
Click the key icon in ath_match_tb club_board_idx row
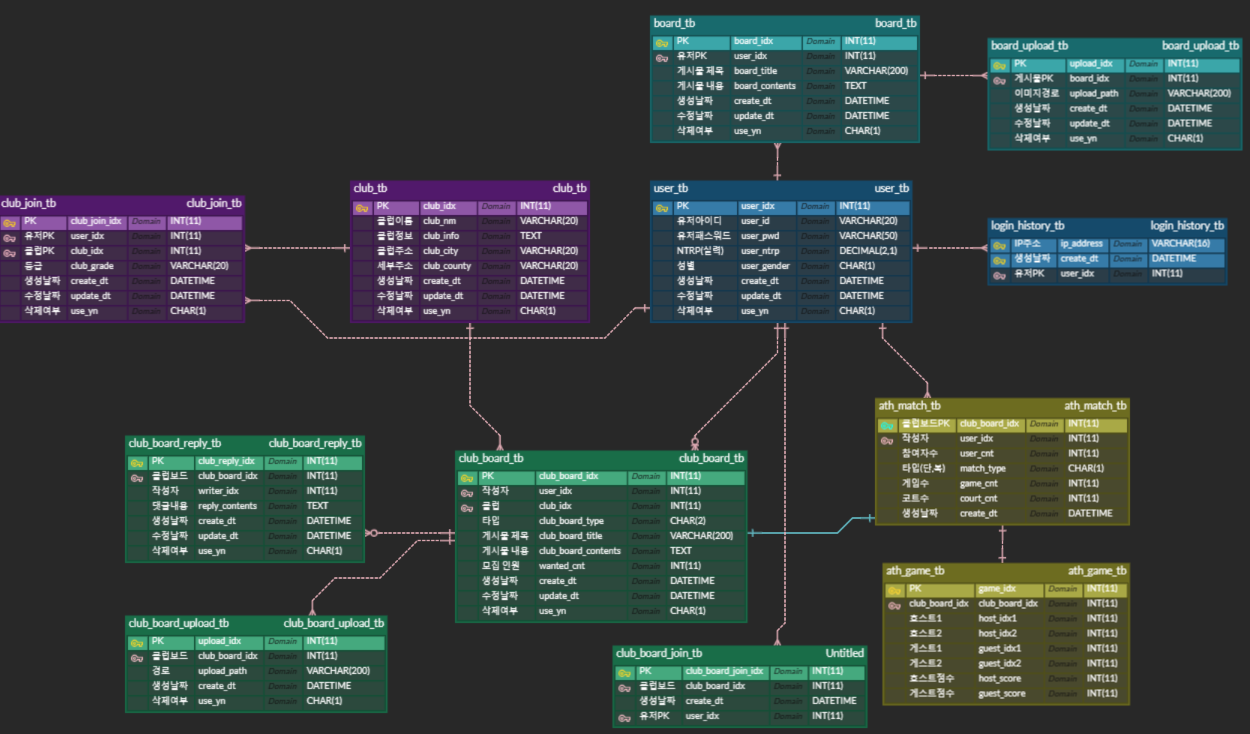[887, 425]
